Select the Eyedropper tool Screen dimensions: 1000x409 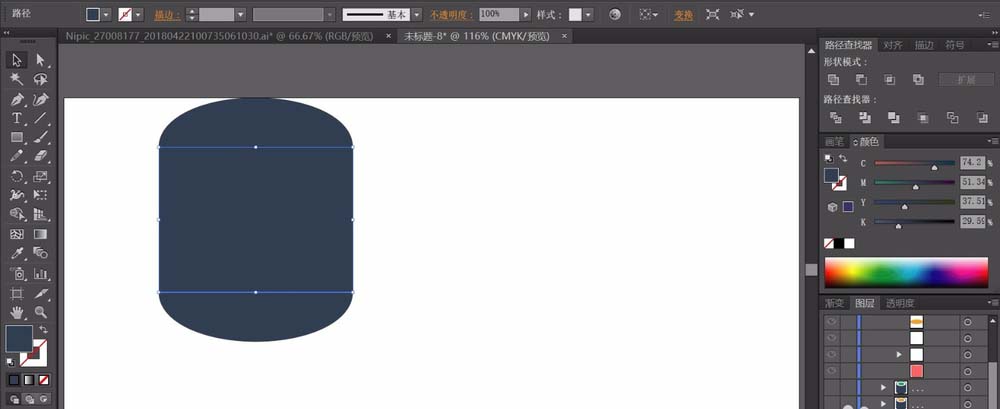pos(17,253)
